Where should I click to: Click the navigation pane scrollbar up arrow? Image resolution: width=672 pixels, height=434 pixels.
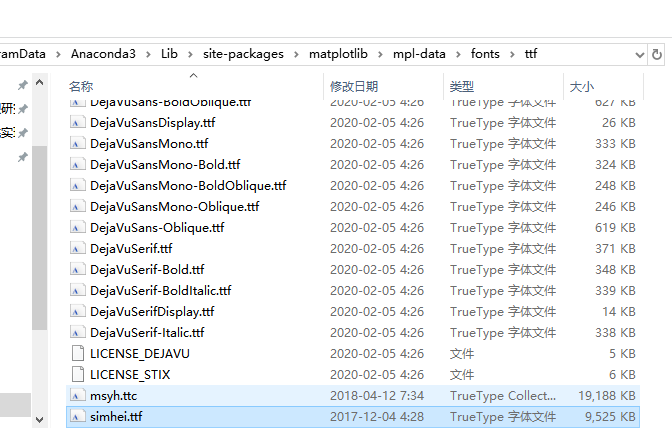(39, 82)
